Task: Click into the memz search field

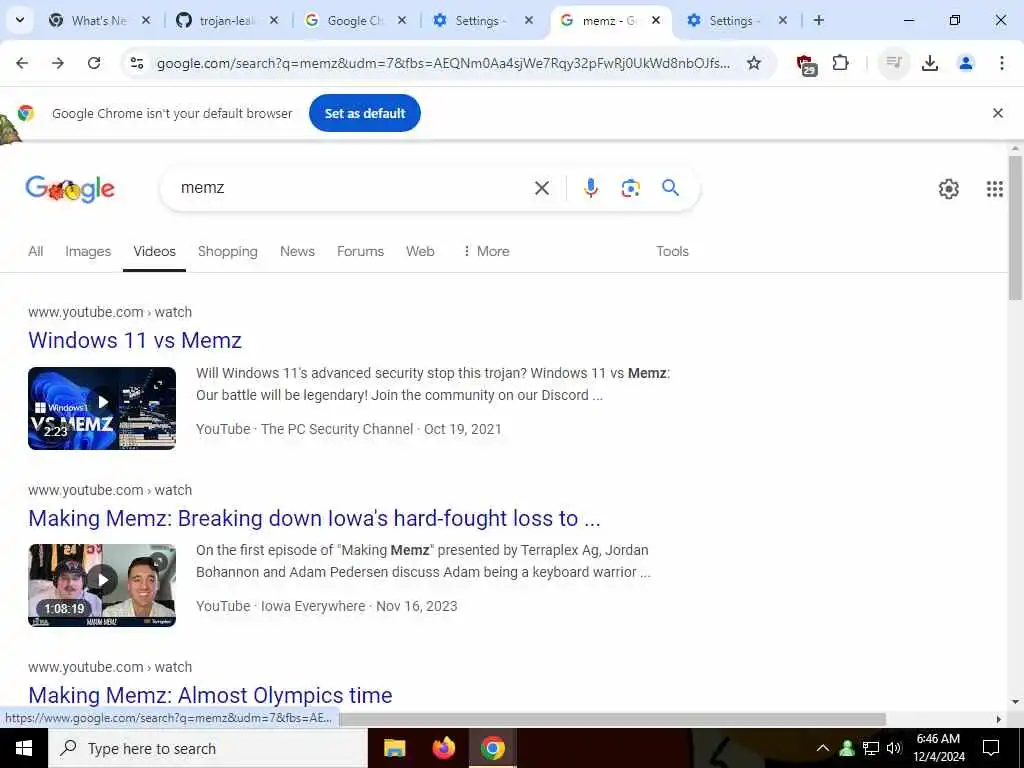Action: point(353,188)
